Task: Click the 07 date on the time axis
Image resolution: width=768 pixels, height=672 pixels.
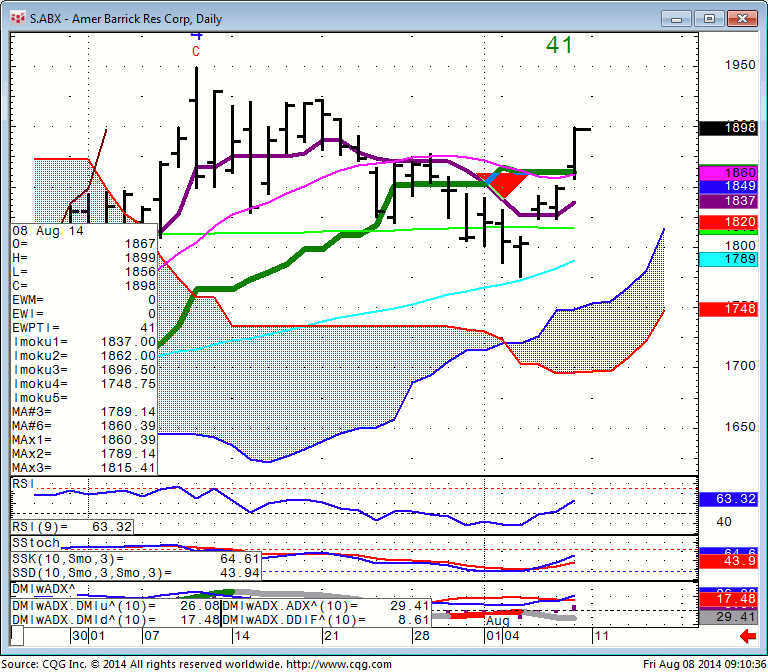Action: (151, 636)
